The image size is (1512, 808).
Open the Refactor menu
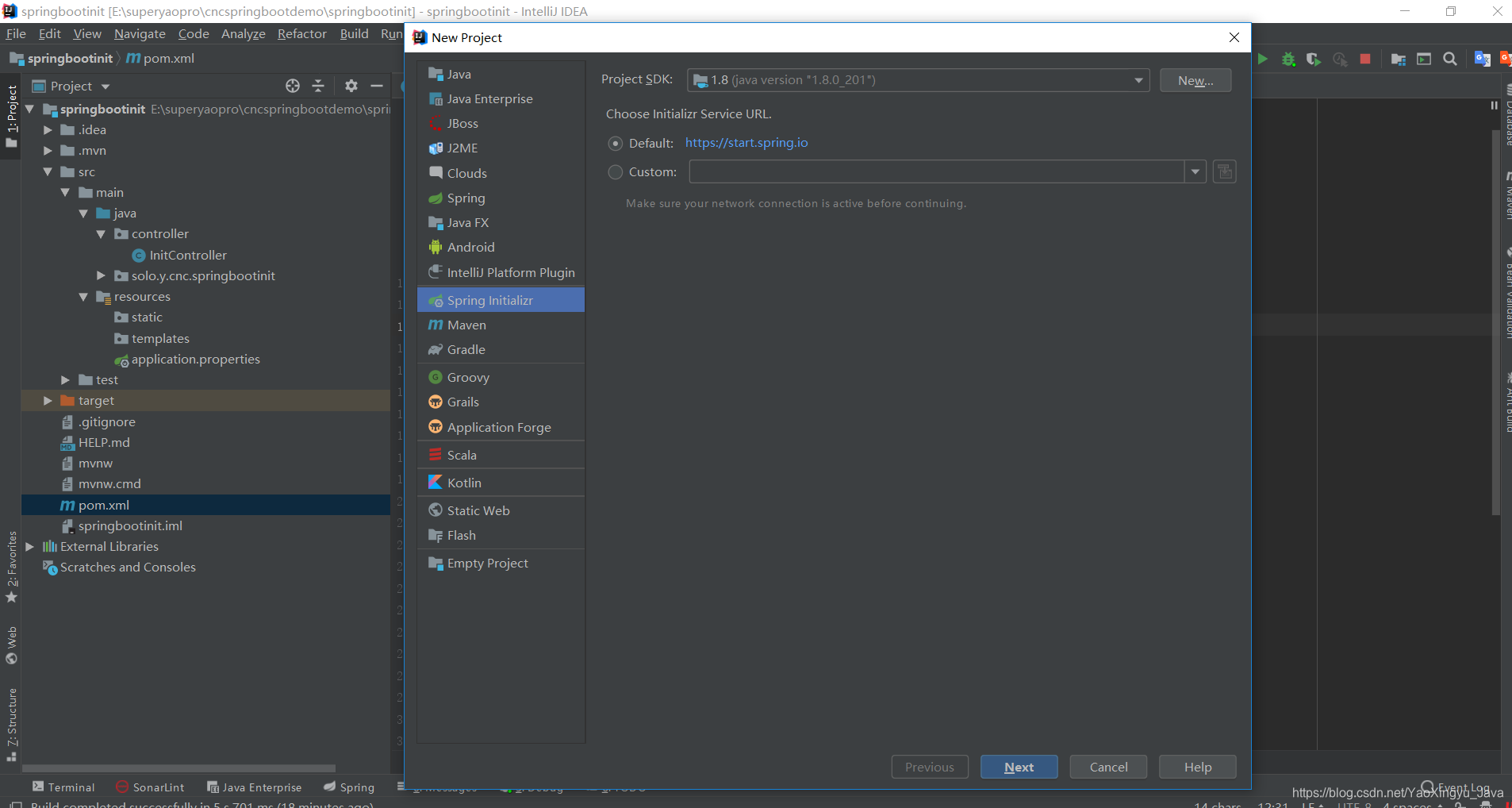[x=302, y=33]
